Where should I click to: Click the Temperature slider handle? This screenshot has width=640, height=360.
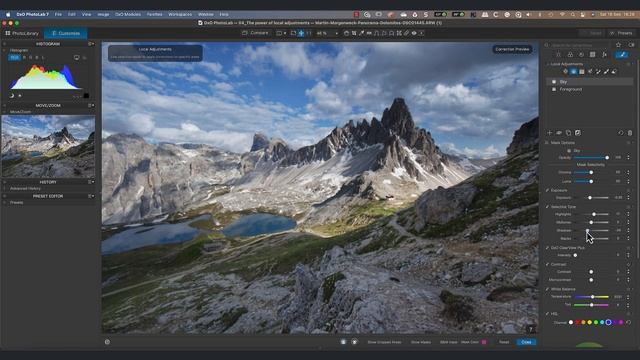(592, 297)
